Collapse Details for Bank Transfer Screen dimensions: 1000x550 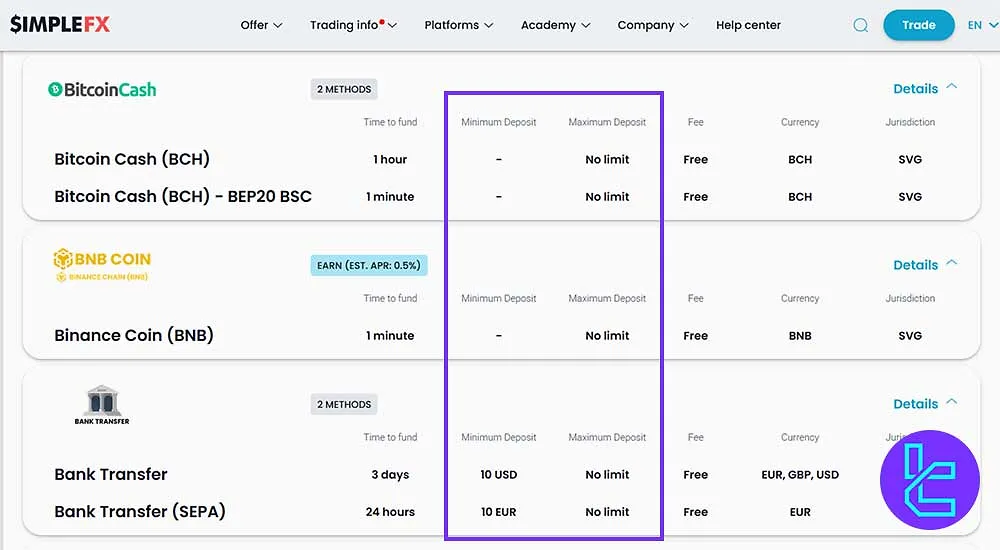(925, 404)
